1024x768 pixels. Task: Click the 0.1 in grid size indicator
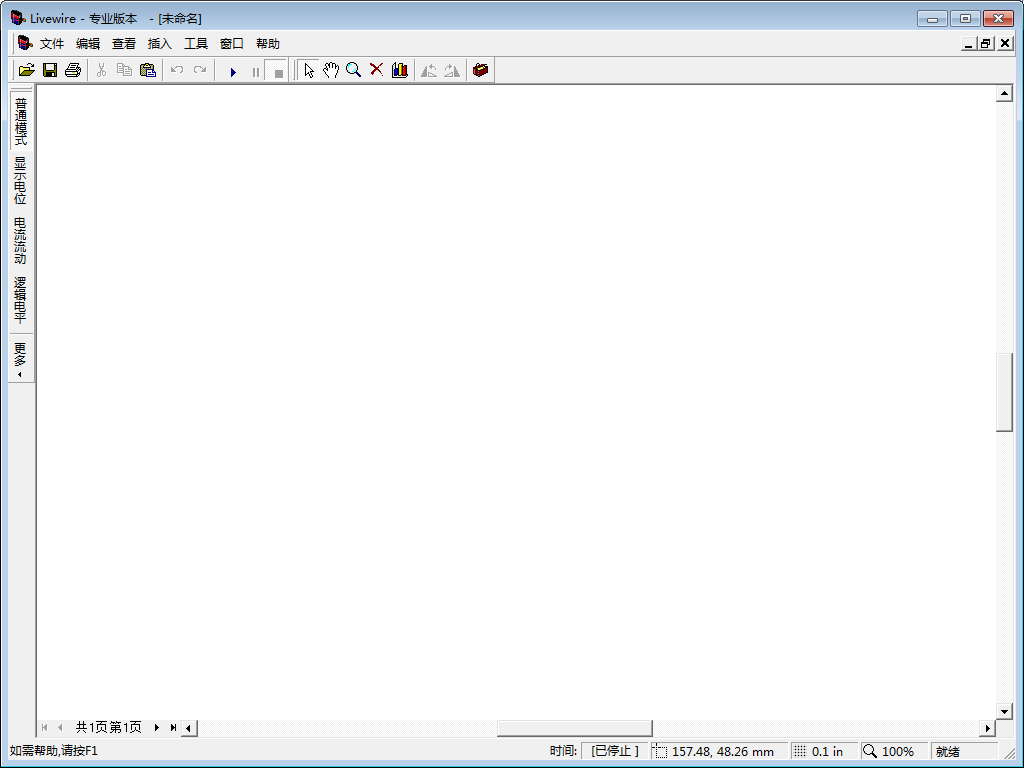(822, 751)
